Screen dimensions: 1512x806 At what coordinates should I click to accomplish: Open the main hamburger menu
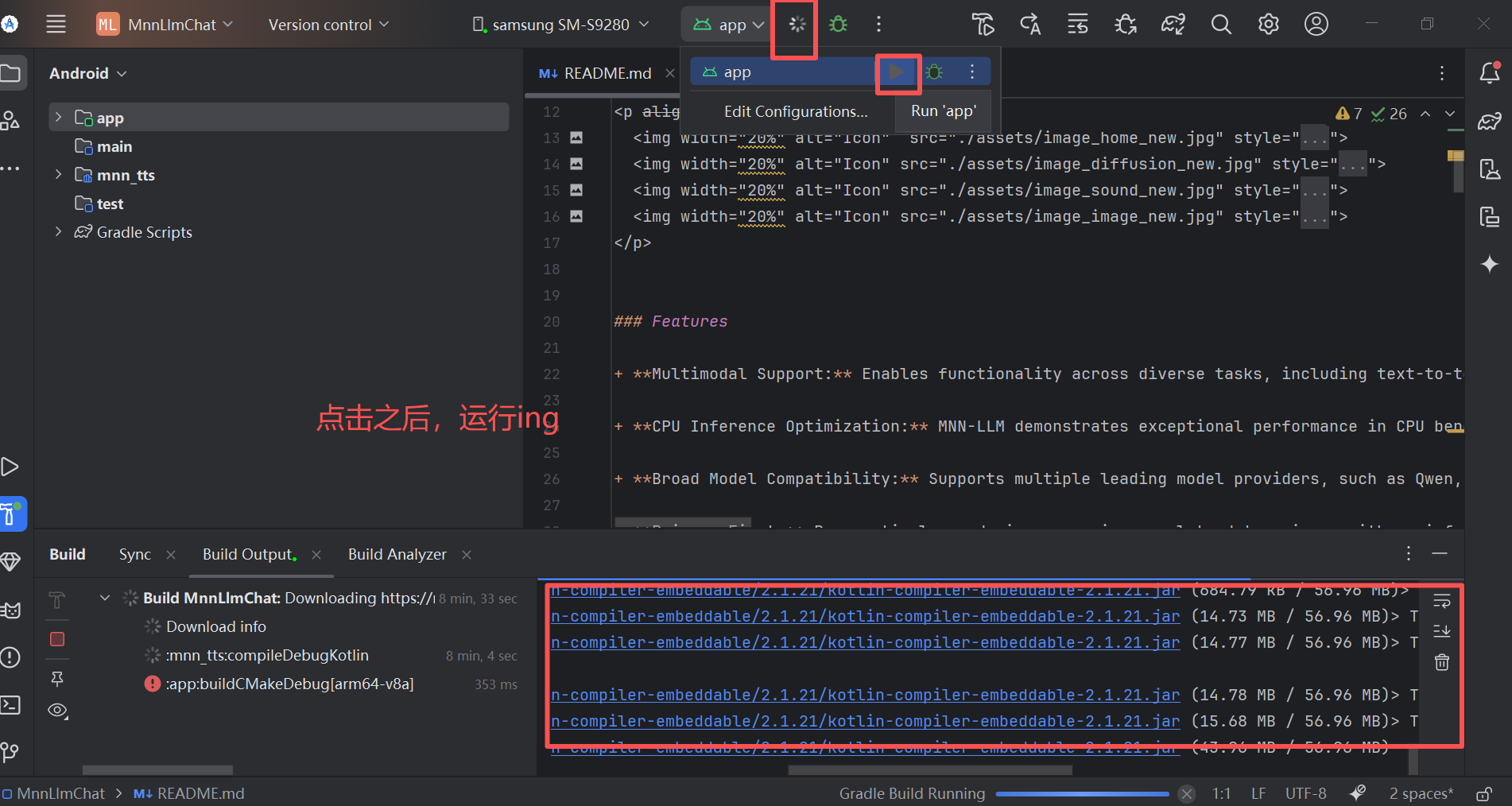point(56,24)
